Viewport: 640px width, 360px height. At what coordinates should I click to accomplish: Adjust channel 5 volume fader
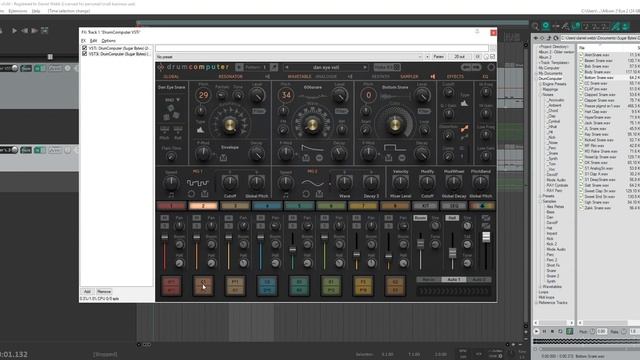tap(293, 249)
